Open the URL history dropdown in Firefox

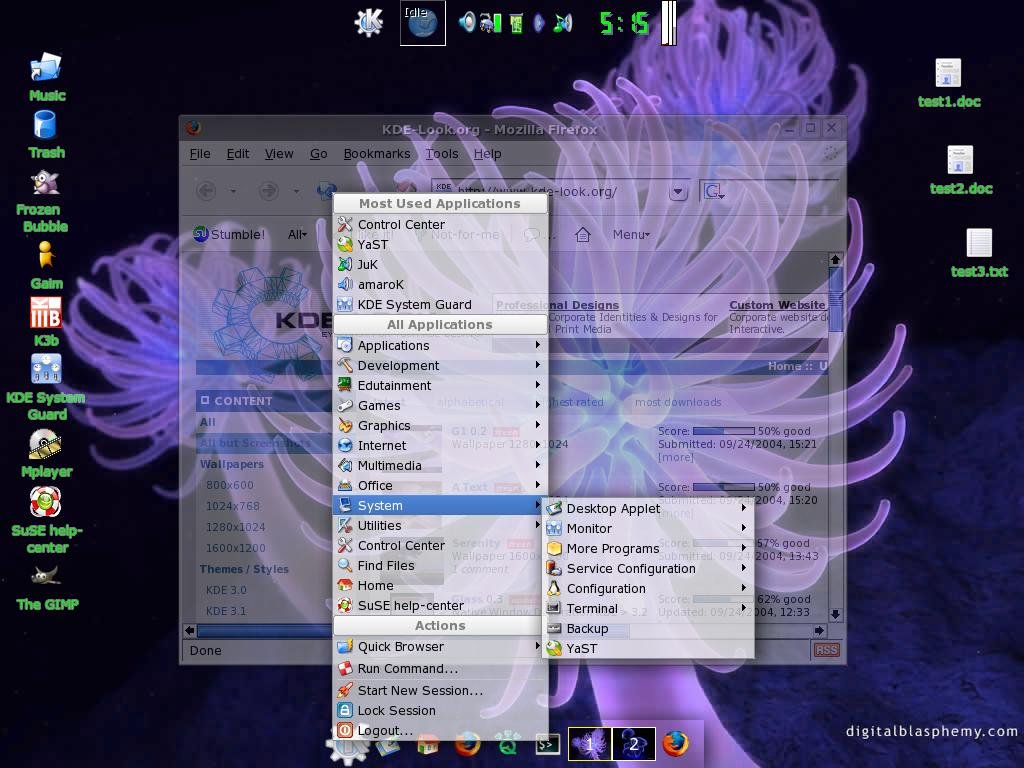[x=678, y=192]
